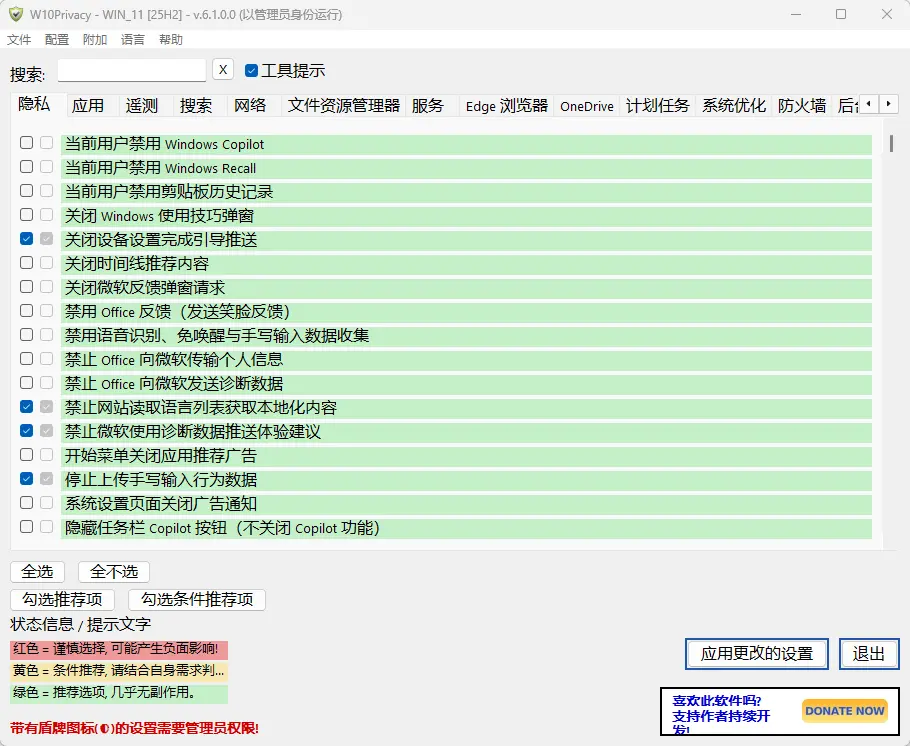Uncheck 禁止网站读取语言列表获取本地化内容
910x746 pixels.
(x=26, y=406)
